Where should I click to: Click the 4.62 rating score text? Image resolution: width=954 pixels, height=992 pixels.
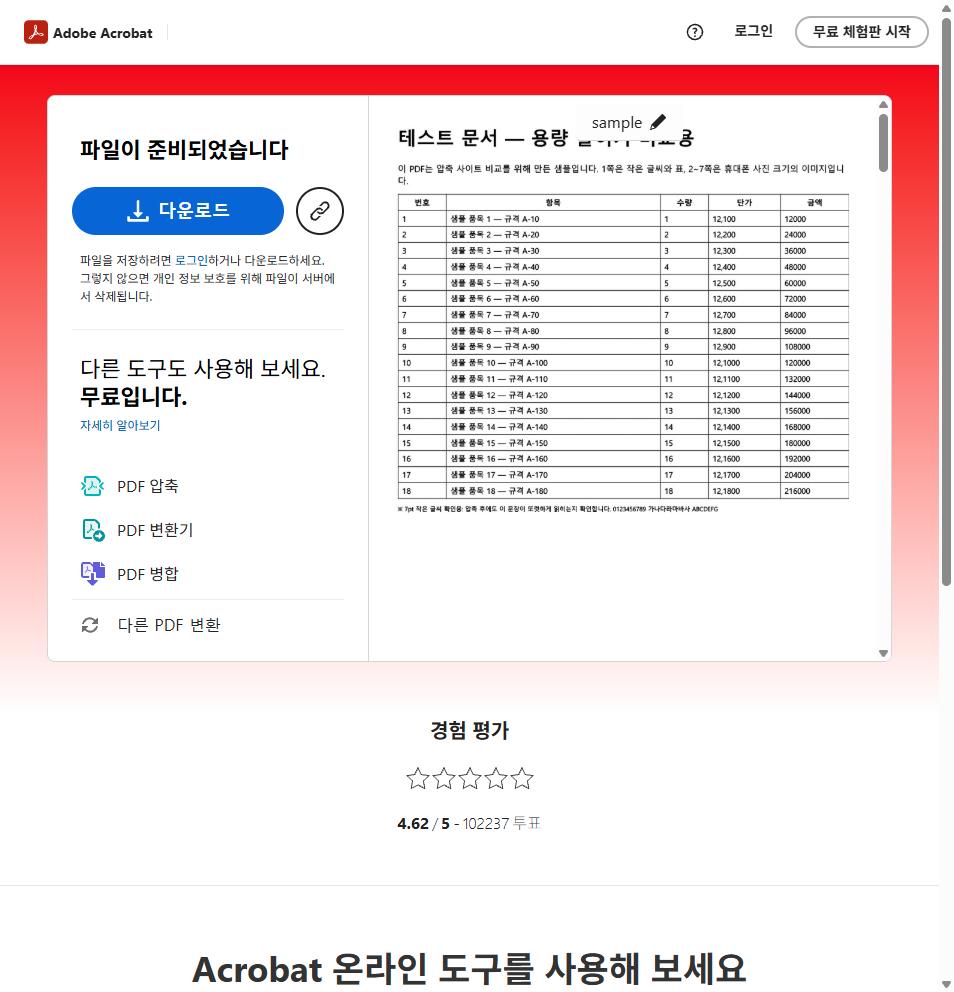[x=413, y=824]
